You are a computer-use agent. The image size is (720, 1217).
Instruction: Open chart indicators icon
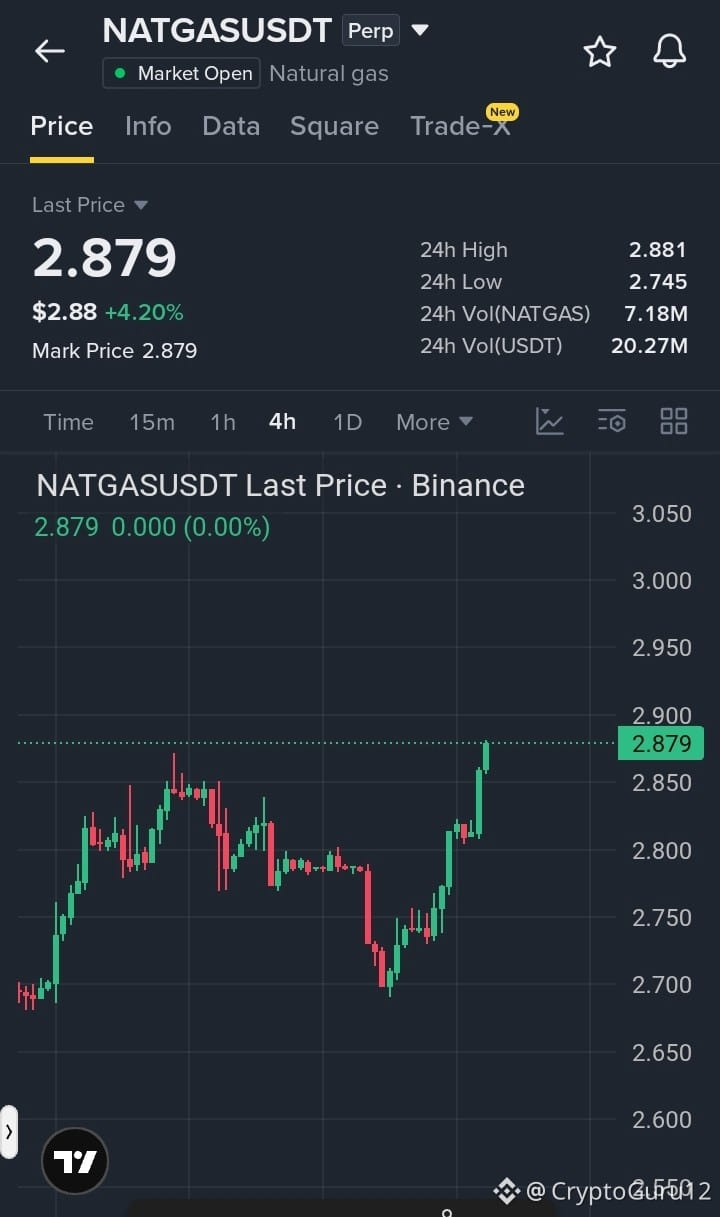point(550,421)
